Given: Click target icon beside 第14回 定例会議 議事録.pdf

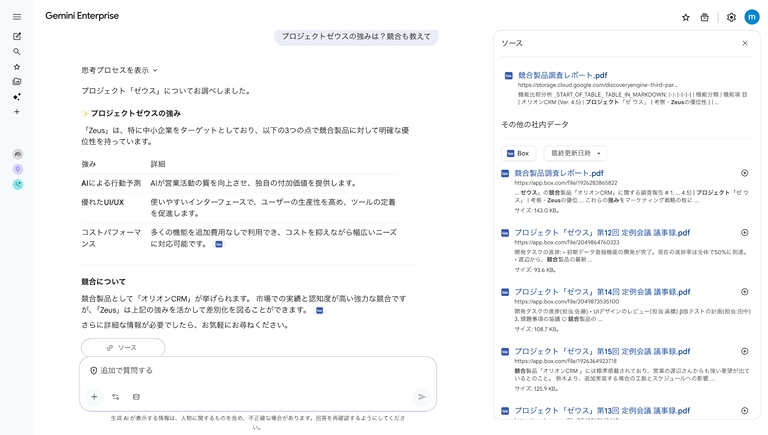Looking at the screenshot, I should (744, 292).
